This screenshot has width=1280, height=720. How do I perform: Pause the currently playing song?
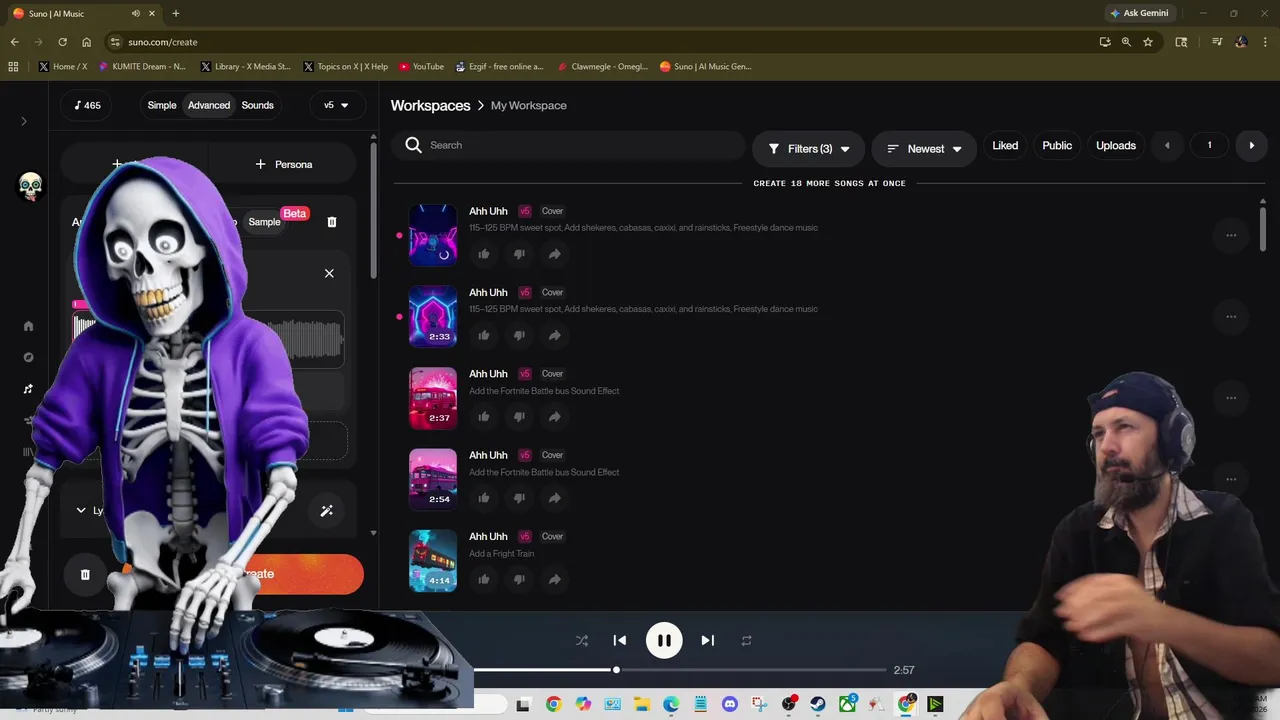point(664,640)
